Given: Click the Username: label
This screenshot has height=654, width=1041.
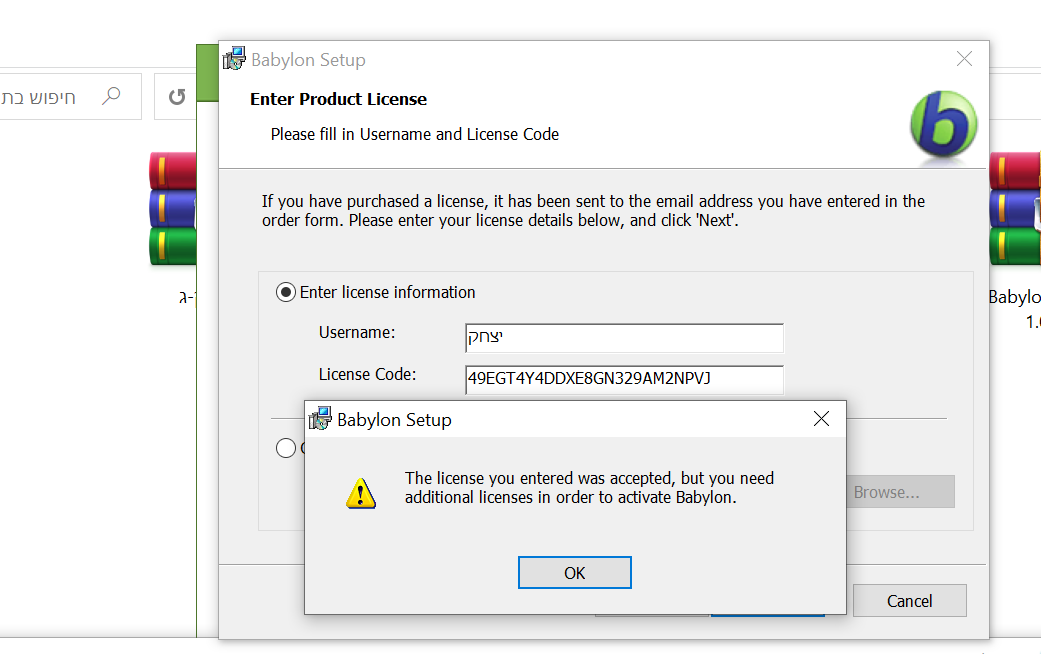Looking at the screenshot, I should [x=357, y=332].
